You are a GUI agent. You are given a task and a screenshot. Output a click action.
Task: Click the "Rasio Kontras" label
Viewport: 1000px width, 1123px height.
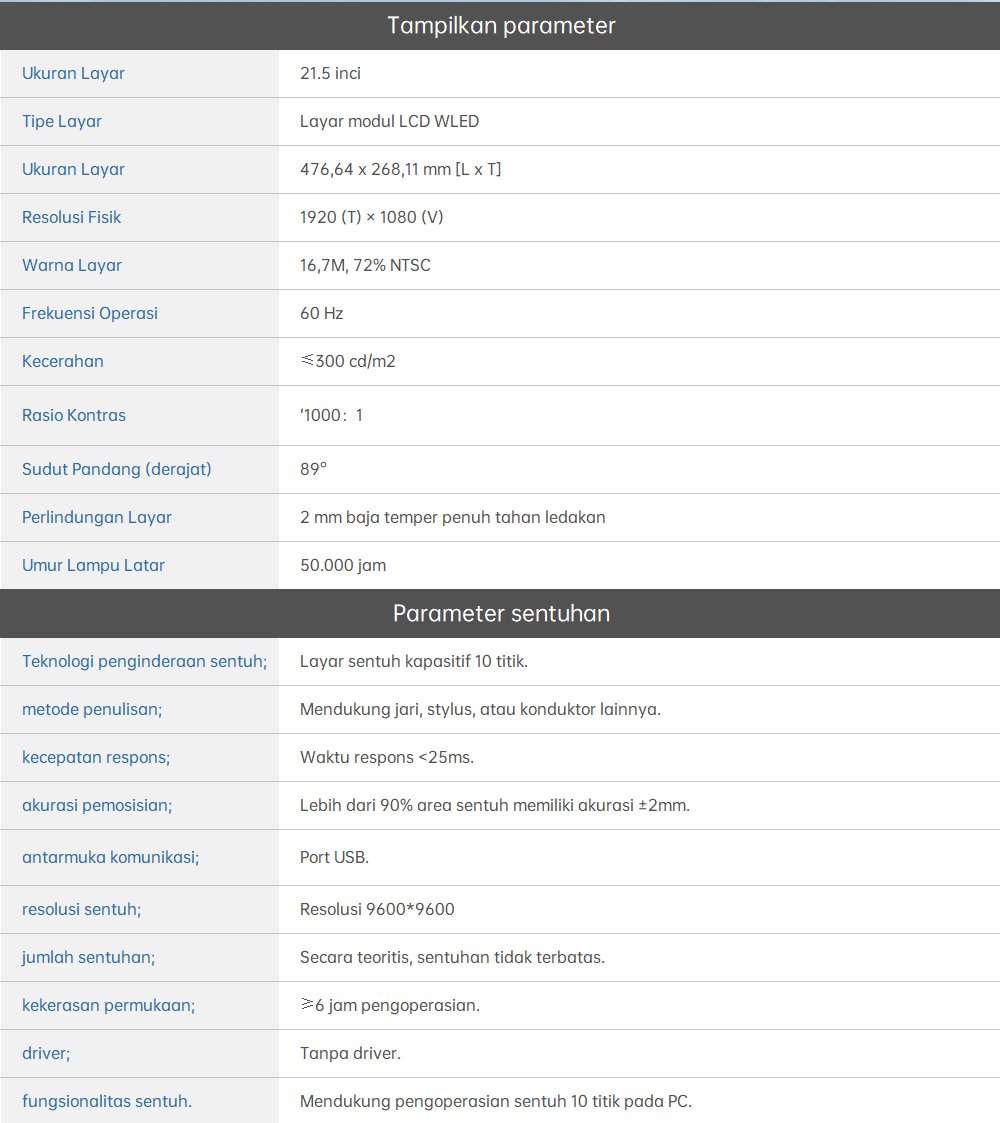(x=74, y=415)
